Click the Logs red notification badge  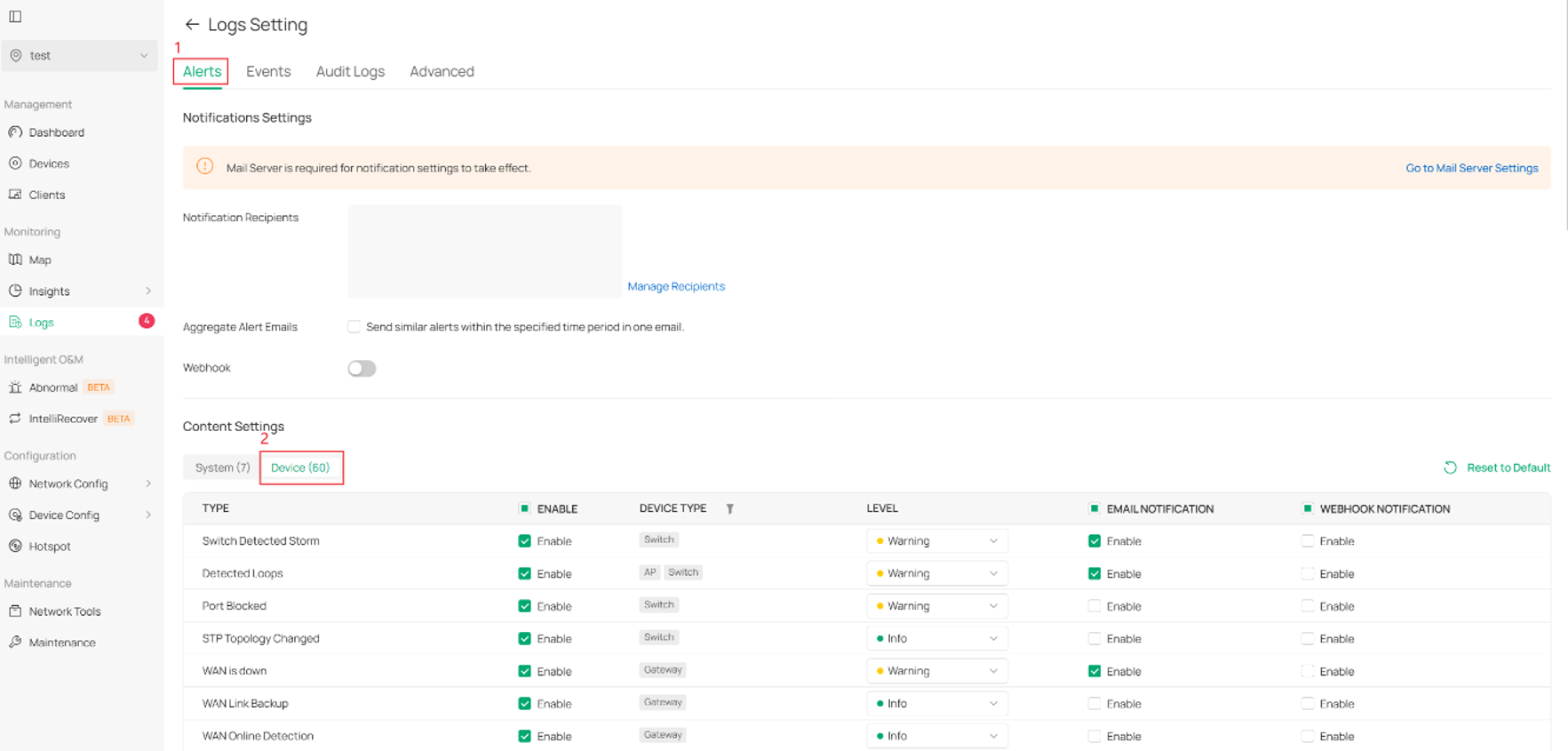point(147,321)
